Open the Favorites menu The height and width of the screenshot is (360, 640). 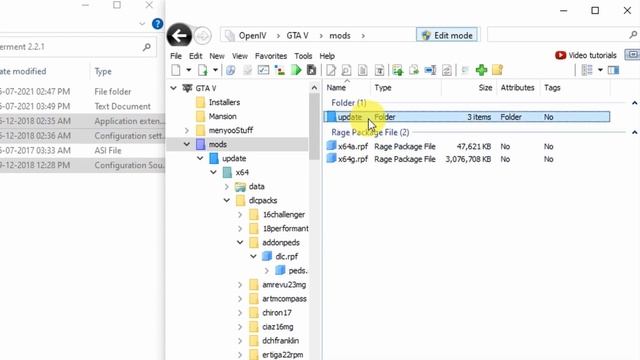[271, 56]
